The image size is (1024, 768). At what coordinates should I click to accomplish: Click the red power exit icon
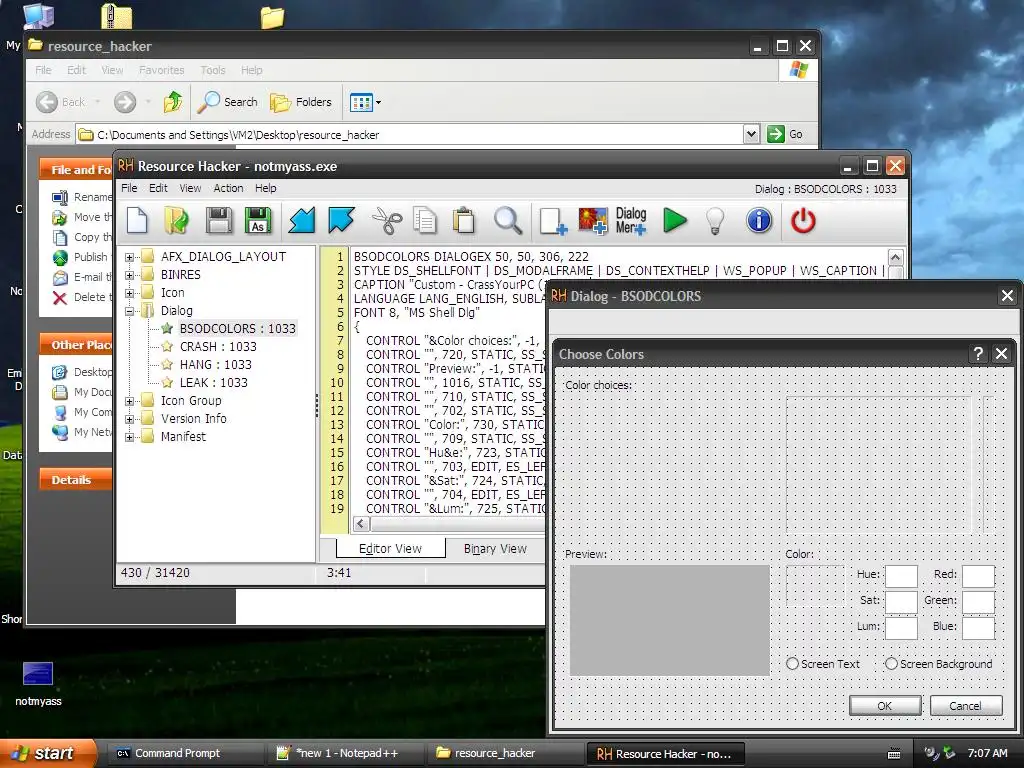[803, 221]
